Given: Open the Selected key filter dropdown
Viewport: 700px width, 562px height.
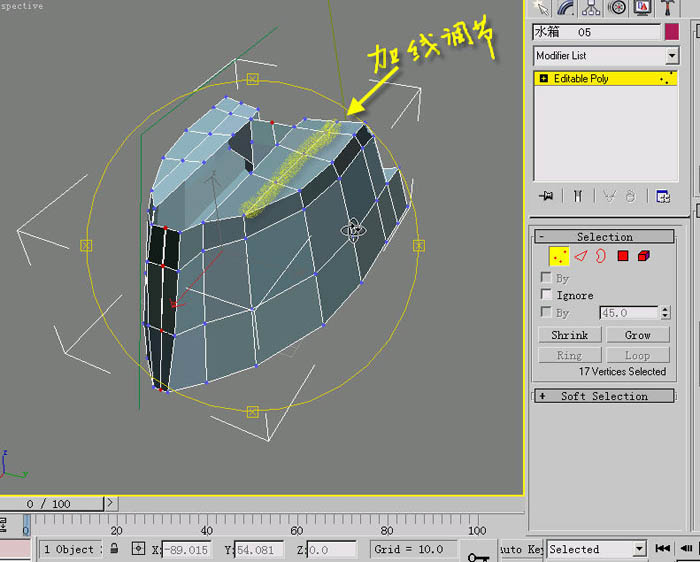Looking at the screenshot, I should (639, 549).
